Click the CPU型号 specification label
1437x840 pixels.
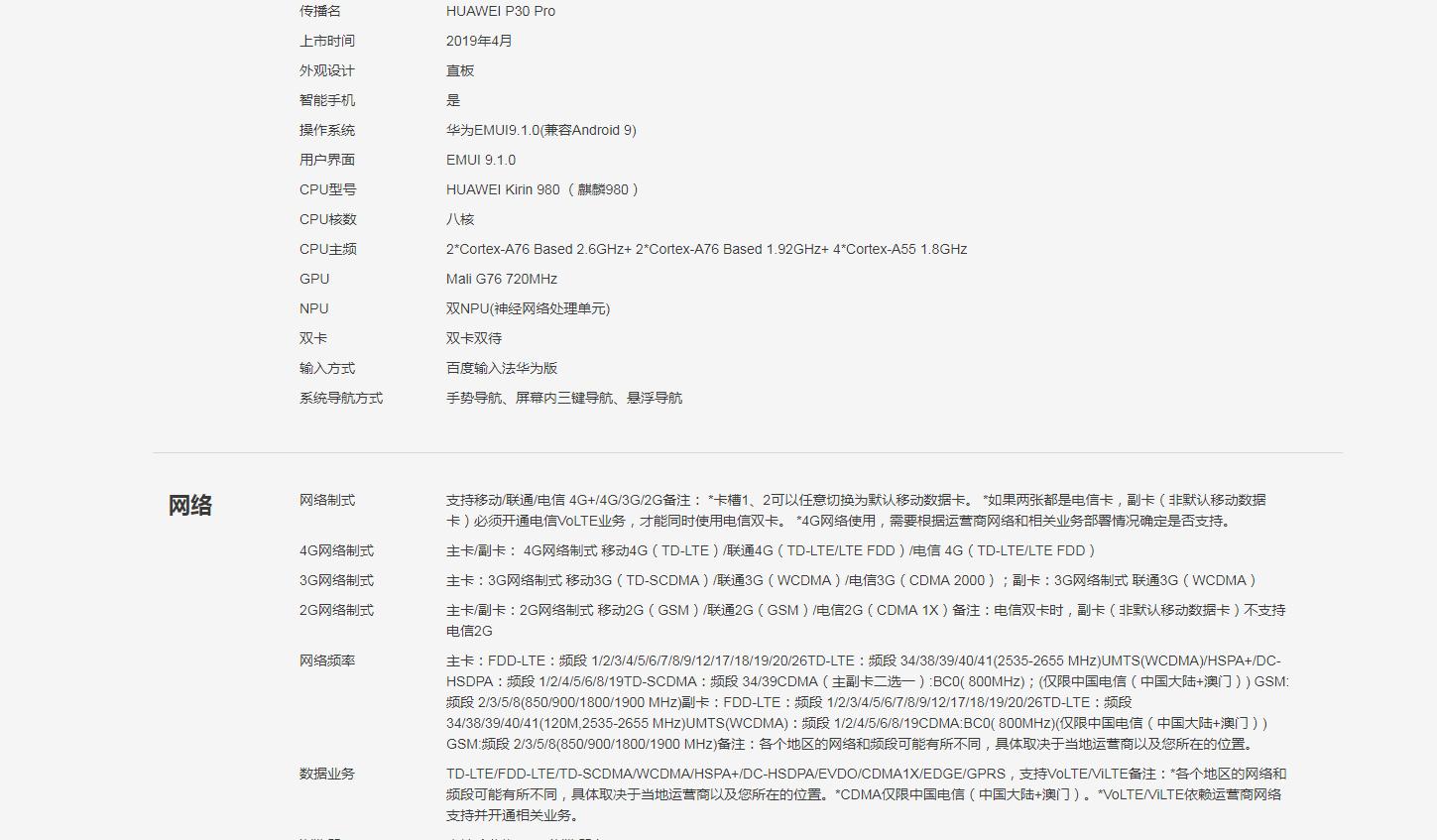point(325,189)
